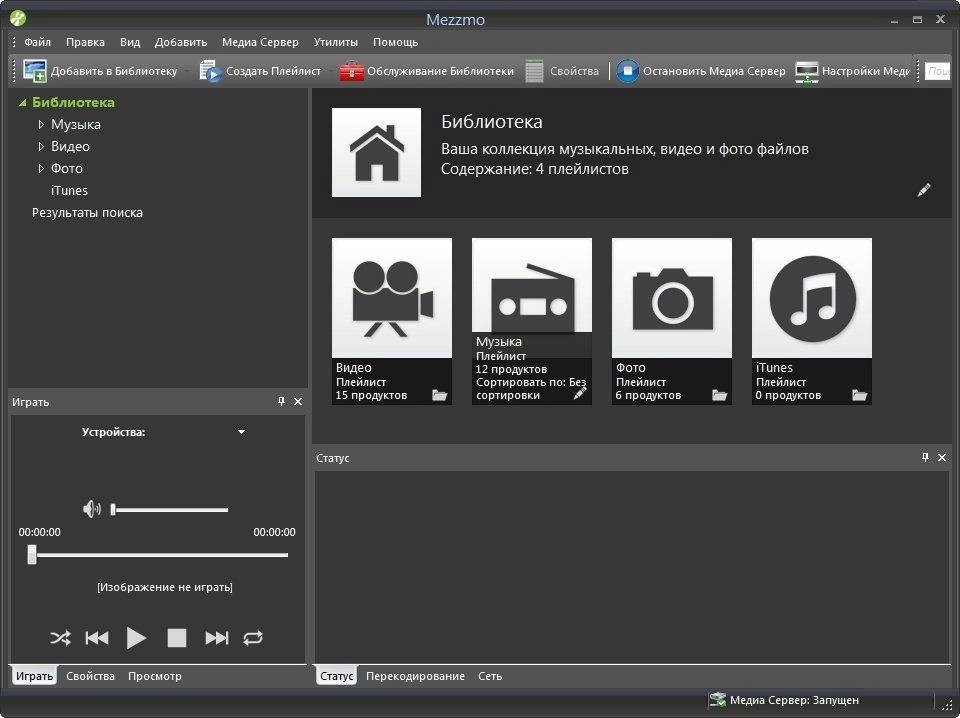Click the media server status icon in the status bar

[717, 700]
